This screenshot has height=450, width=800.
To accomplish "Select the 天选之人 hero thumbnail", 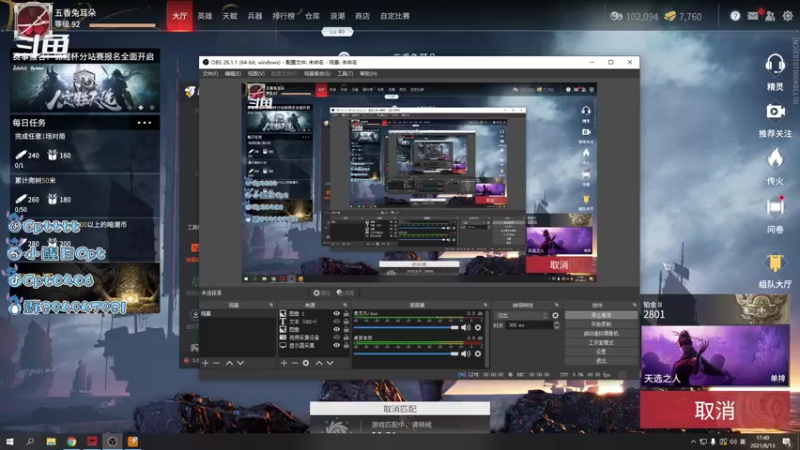I will tap(715, 356).
